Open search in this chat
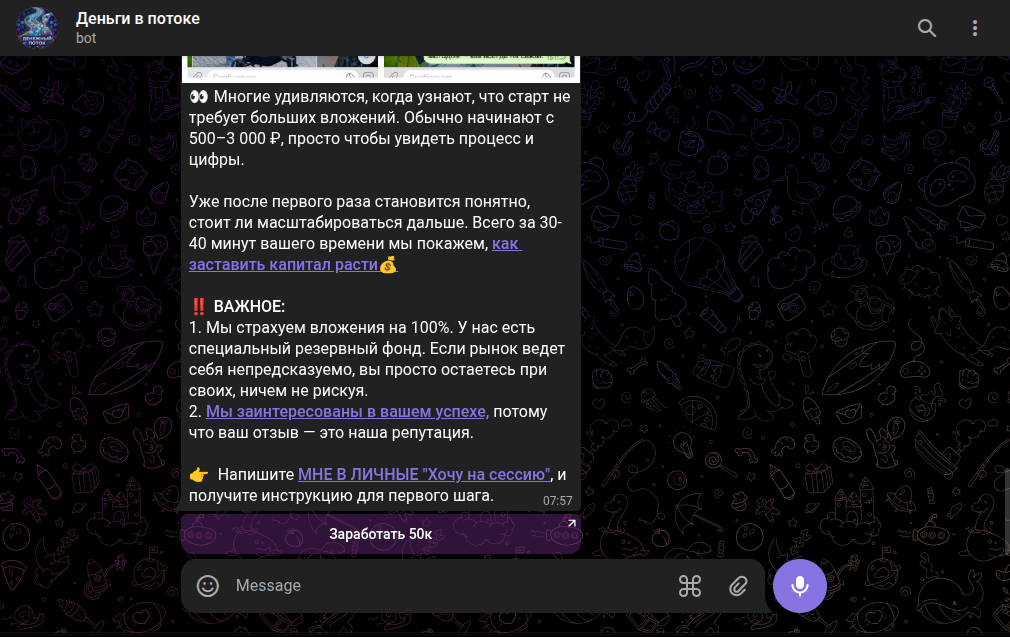1010x637 pixels. coord(927,28)
